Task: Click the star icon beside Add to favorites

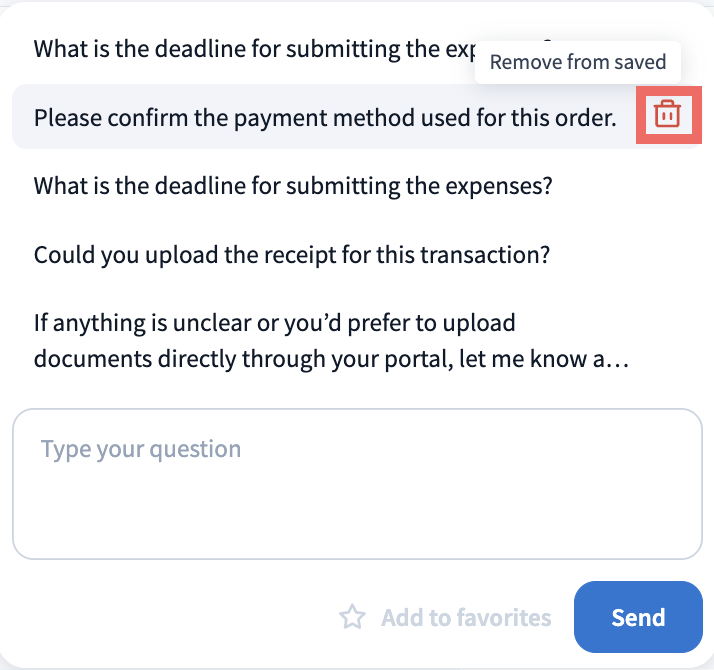Action: pyautogui.click(x=352, y=617)
